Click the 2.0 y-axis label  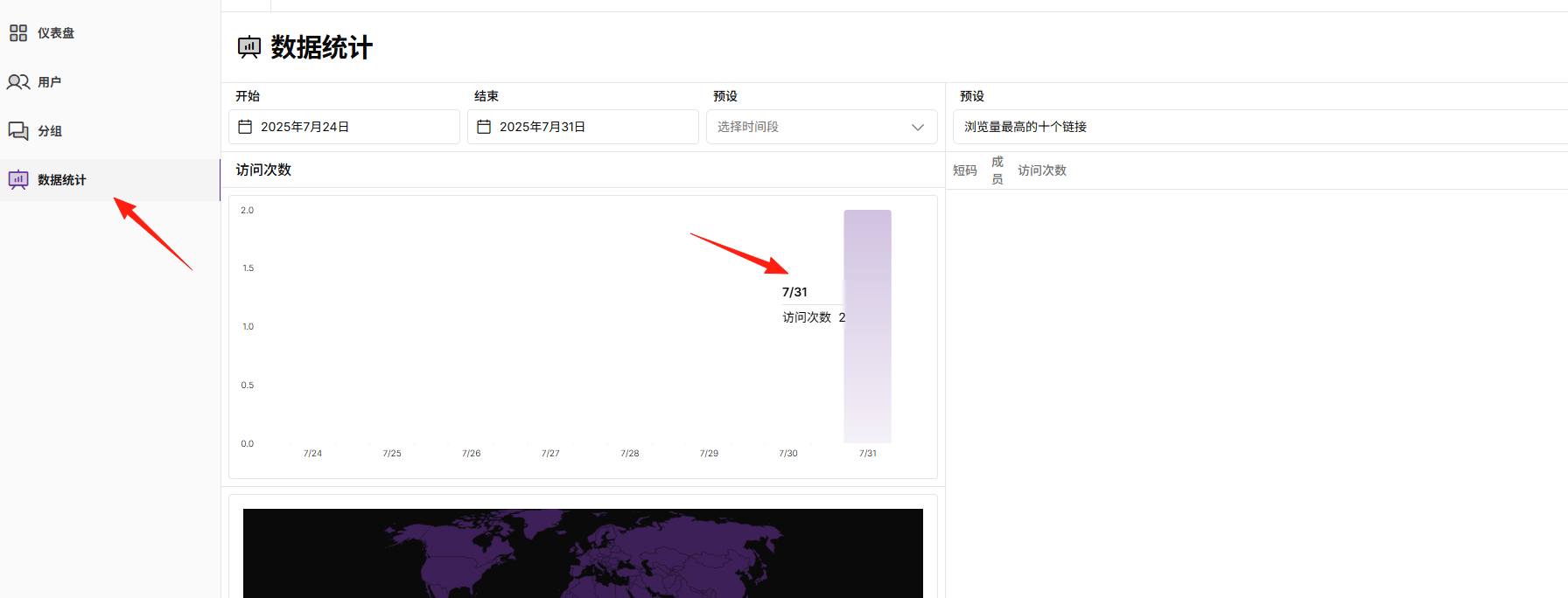pos(248,211)
